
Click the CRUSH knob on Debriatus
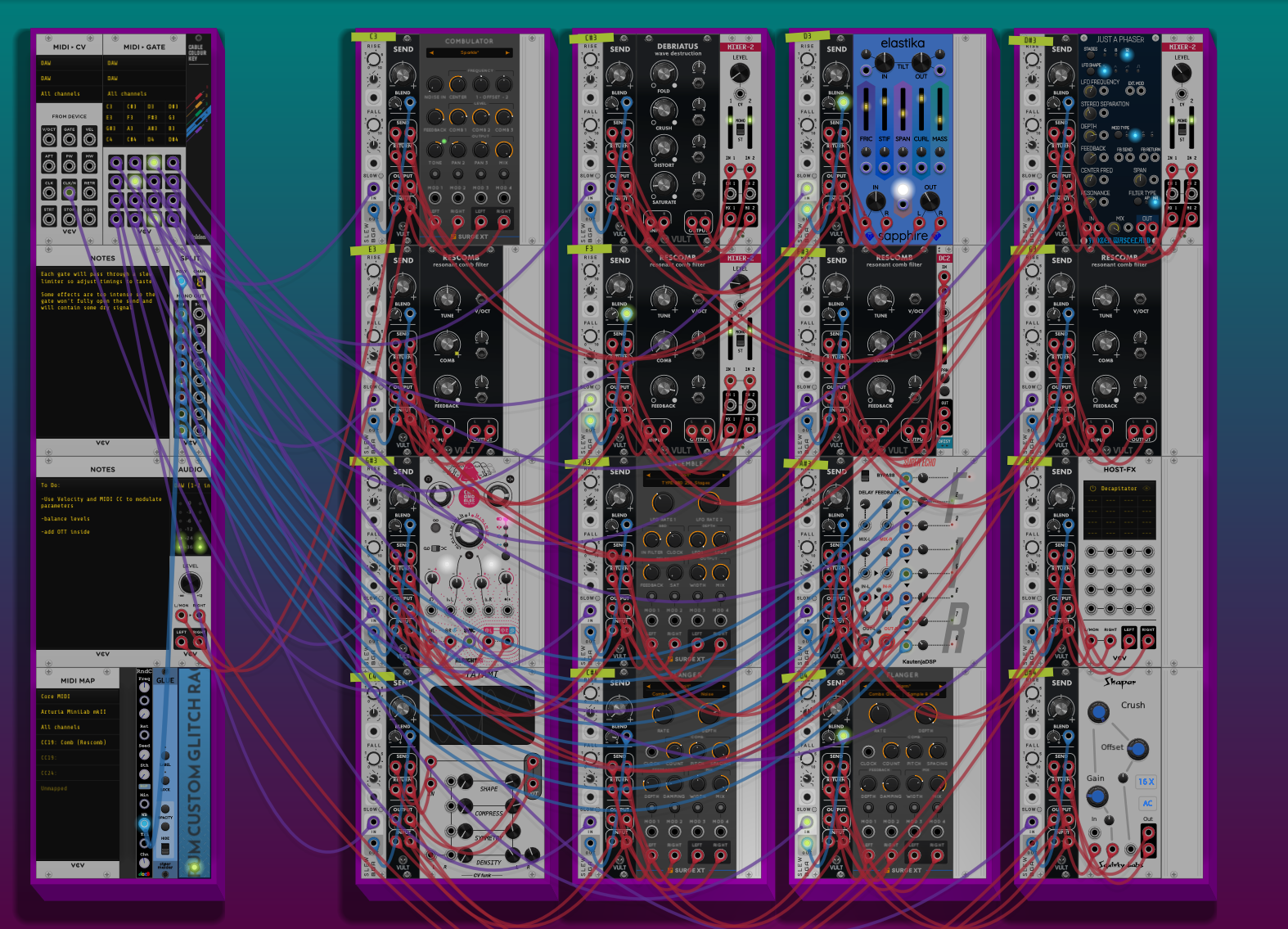pos(664,110)
